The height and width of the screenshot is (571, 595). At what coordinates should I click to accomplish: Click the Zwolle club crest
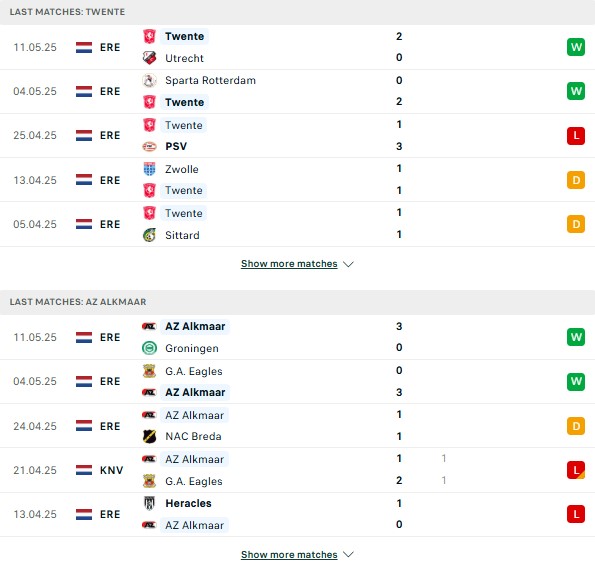tap(150, 169)
